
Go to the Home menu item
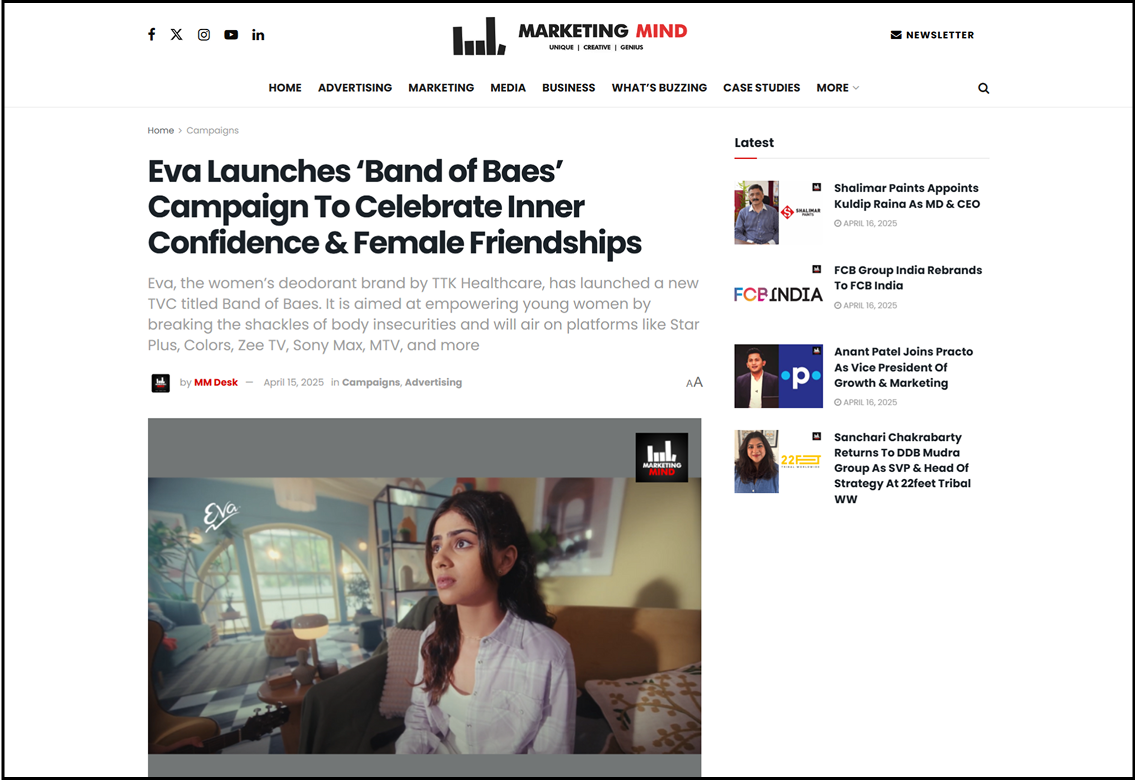pyautogui.click(x=285, y=88)
